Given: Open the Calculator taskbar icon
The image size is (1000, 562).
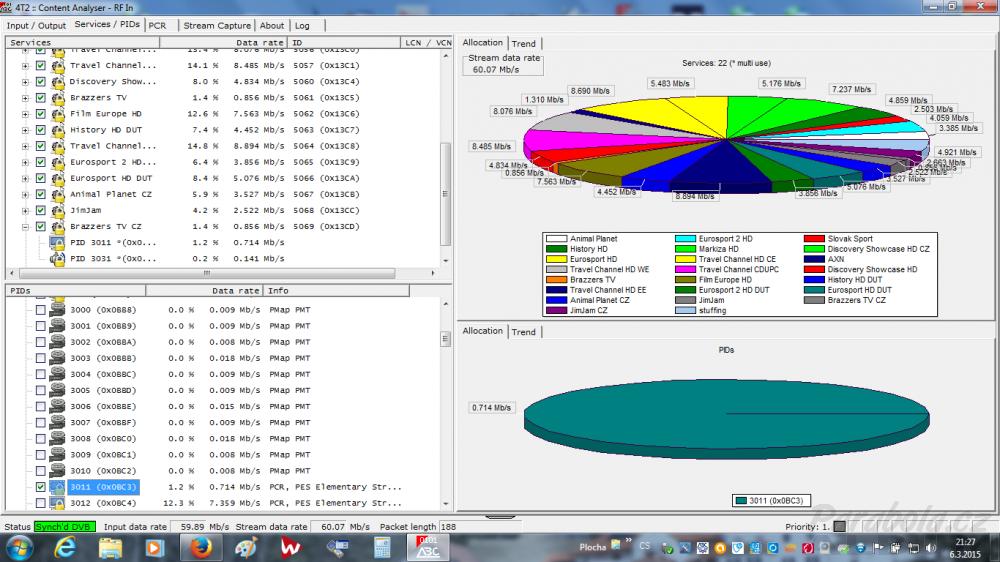Looking at the screenshot, I should tap(383, 548).
